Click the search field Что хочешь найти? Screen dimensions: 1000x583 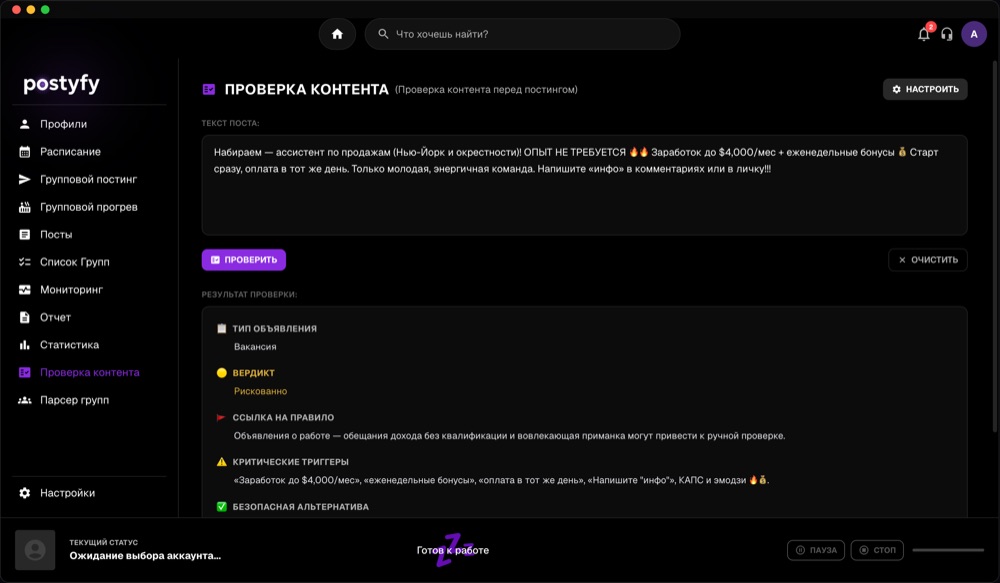[522, 34]
